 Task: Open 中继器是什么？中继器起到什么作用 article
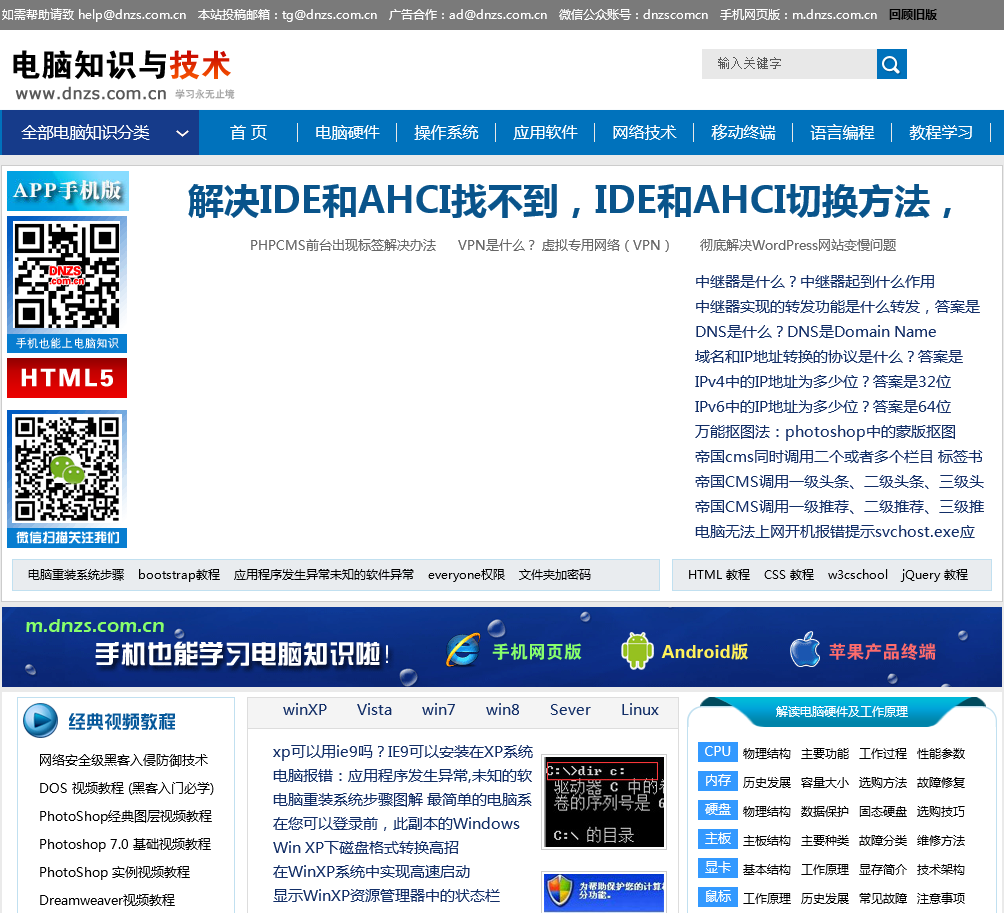(814, 282)
